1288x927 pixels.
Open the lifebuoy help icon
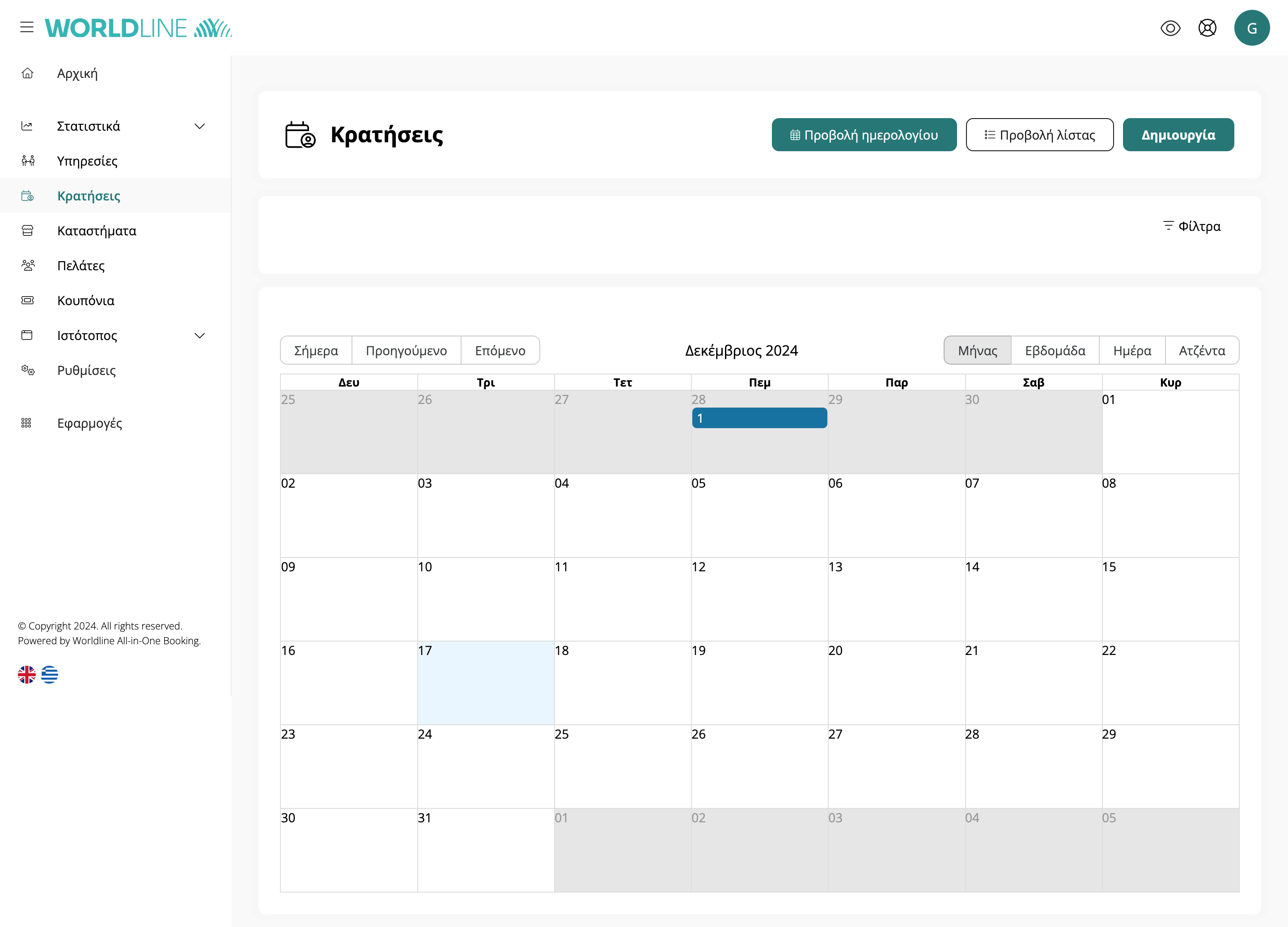[1207, 28]
